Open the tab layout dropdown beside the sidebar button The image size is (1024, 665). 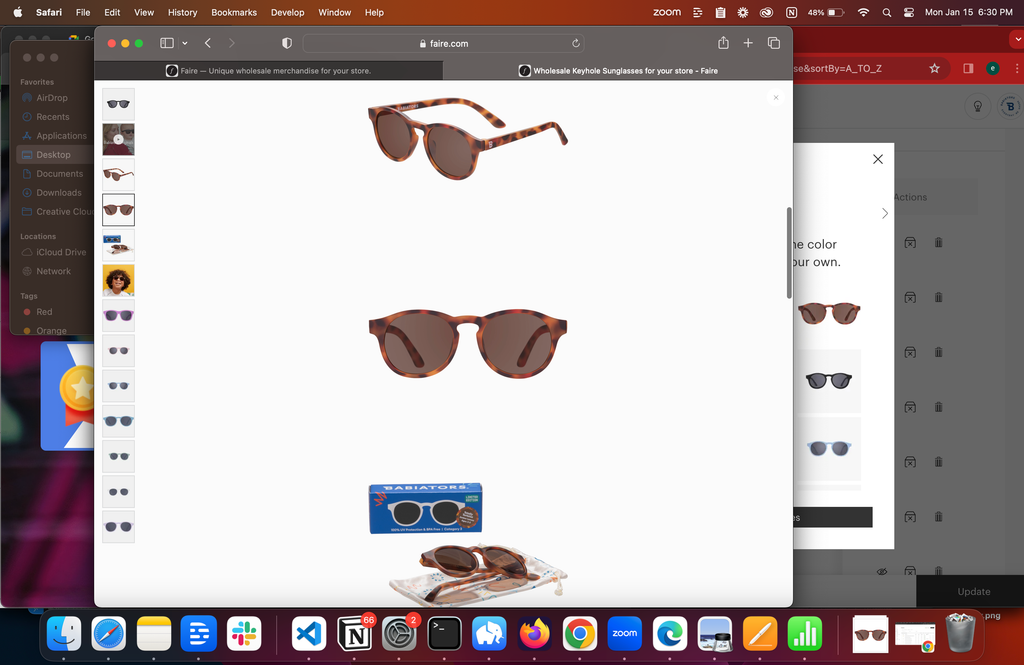[x=184, y=43]
